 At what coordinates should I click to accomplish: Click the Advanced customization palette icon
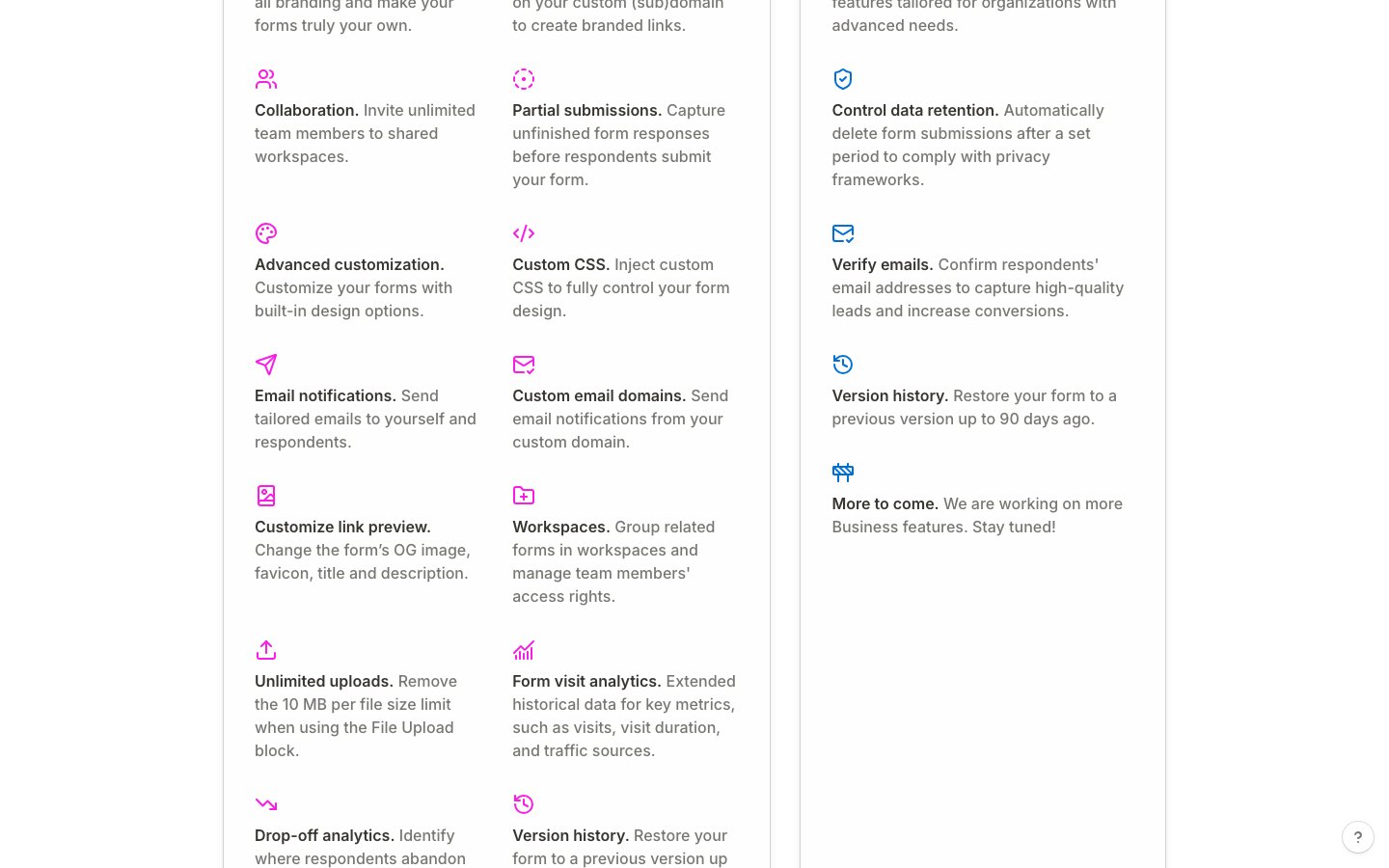click(x=266, y=233)
